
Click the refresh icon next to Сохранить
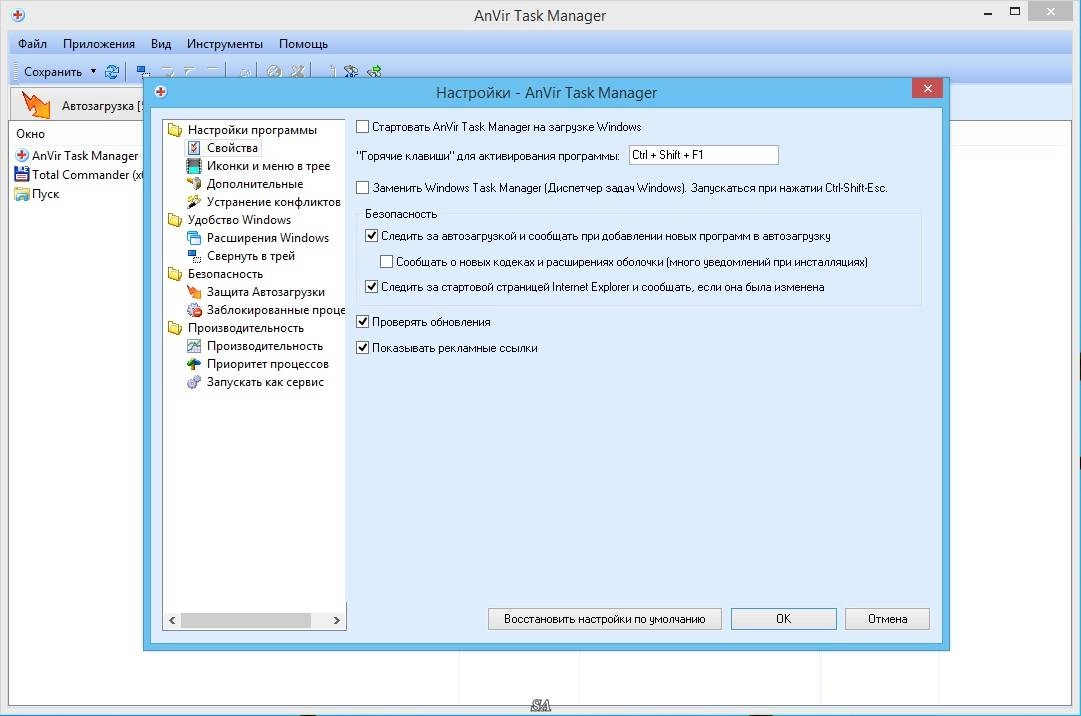(112, 71)
